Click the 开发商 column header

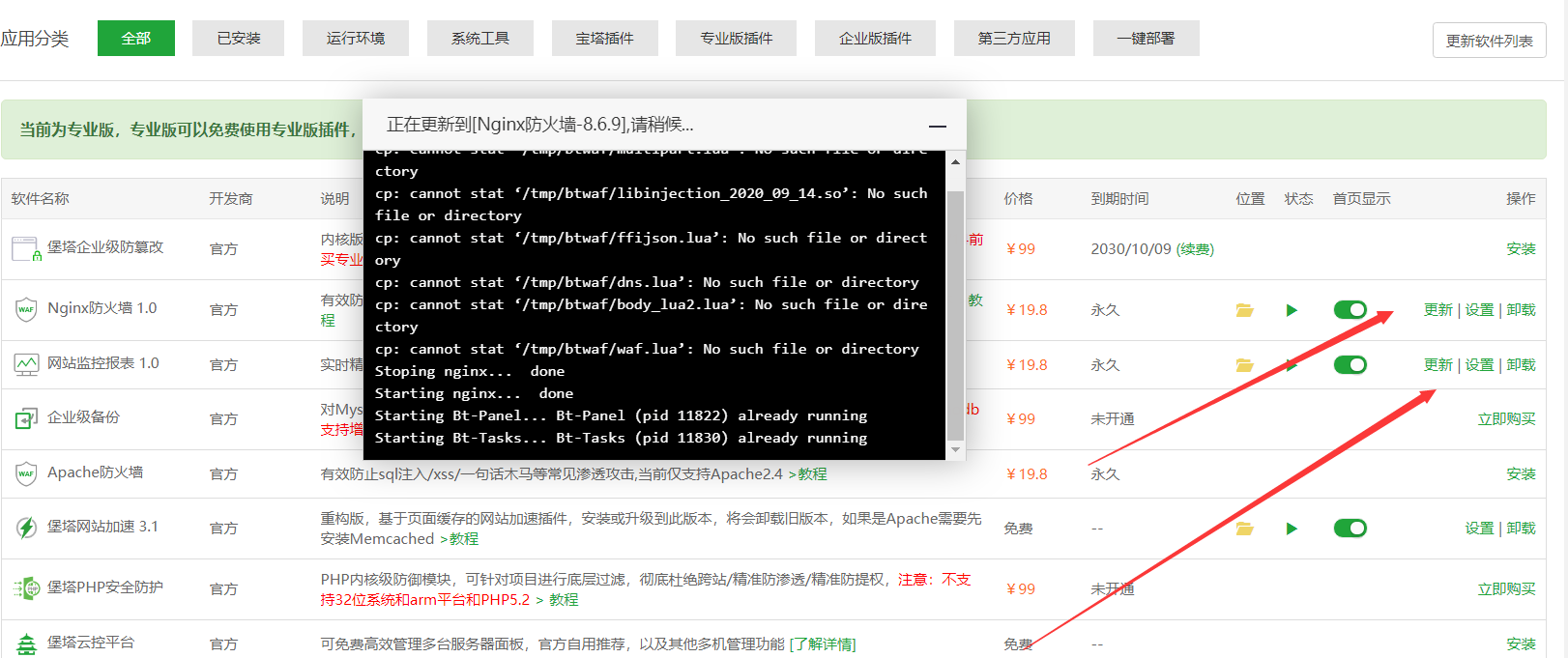231,199
